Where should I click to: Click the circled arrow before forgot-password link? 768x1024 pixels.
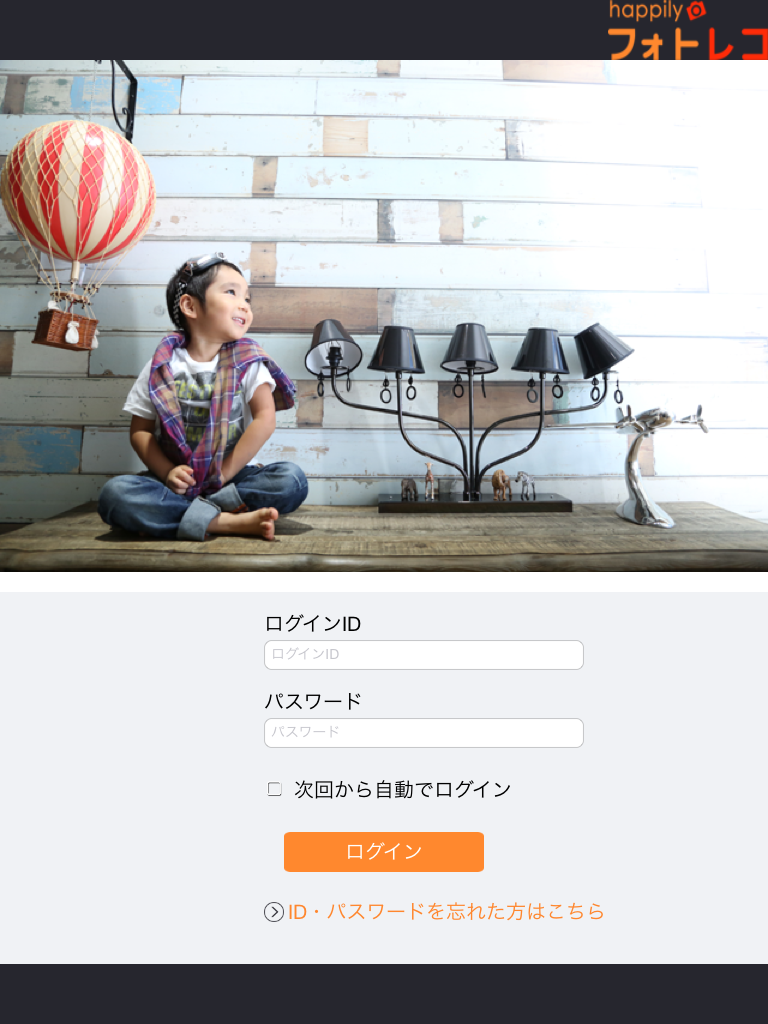click(274, 912)
